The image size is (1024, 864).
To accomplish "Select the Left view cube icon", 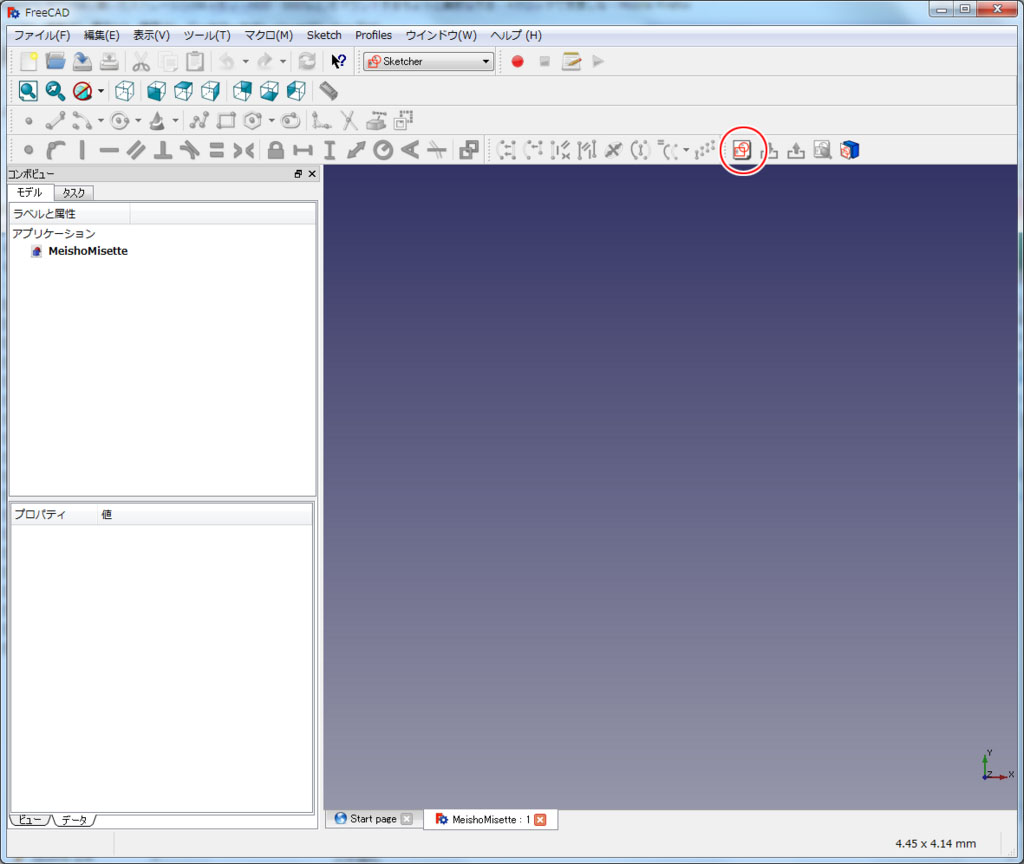I will point(296,91).
